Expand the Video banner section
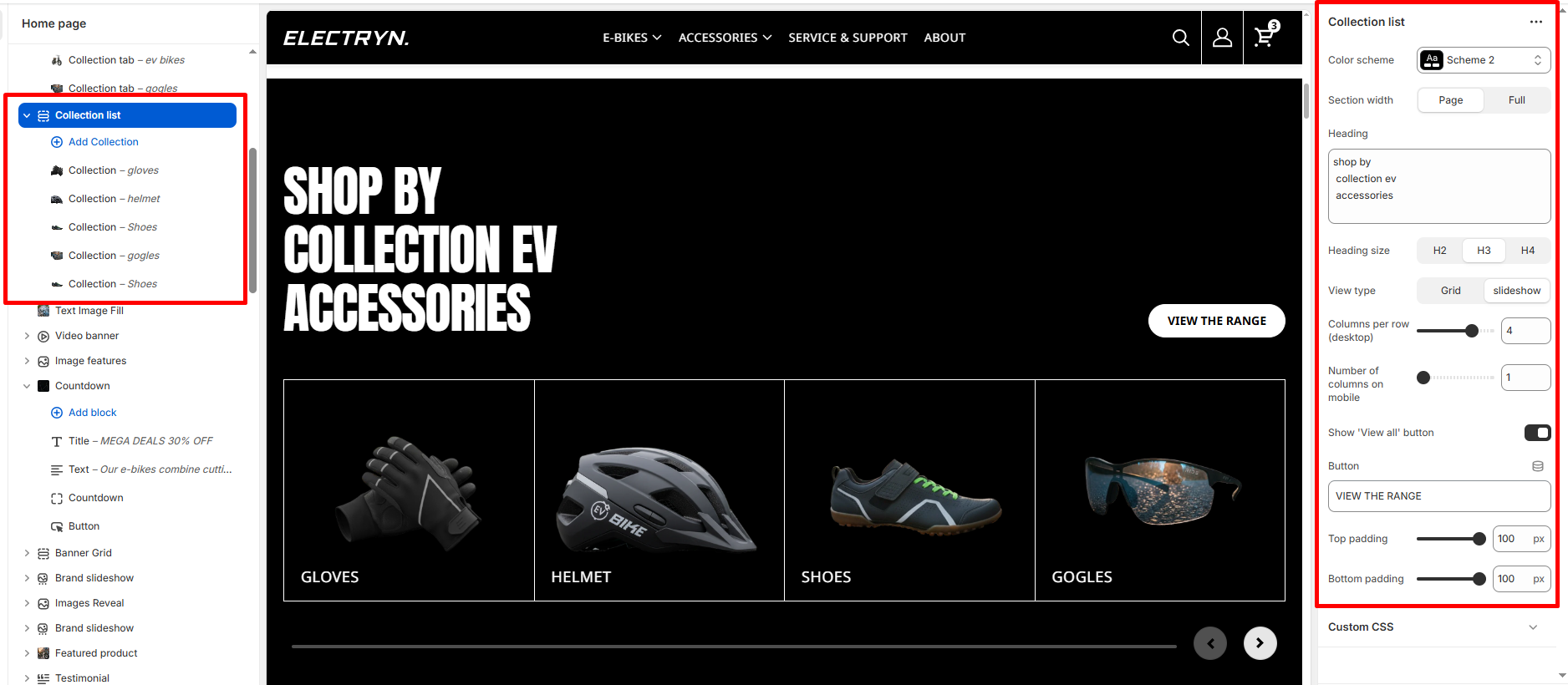The width and height of the screenshot is (1568, 685). [x=27, y=336]
